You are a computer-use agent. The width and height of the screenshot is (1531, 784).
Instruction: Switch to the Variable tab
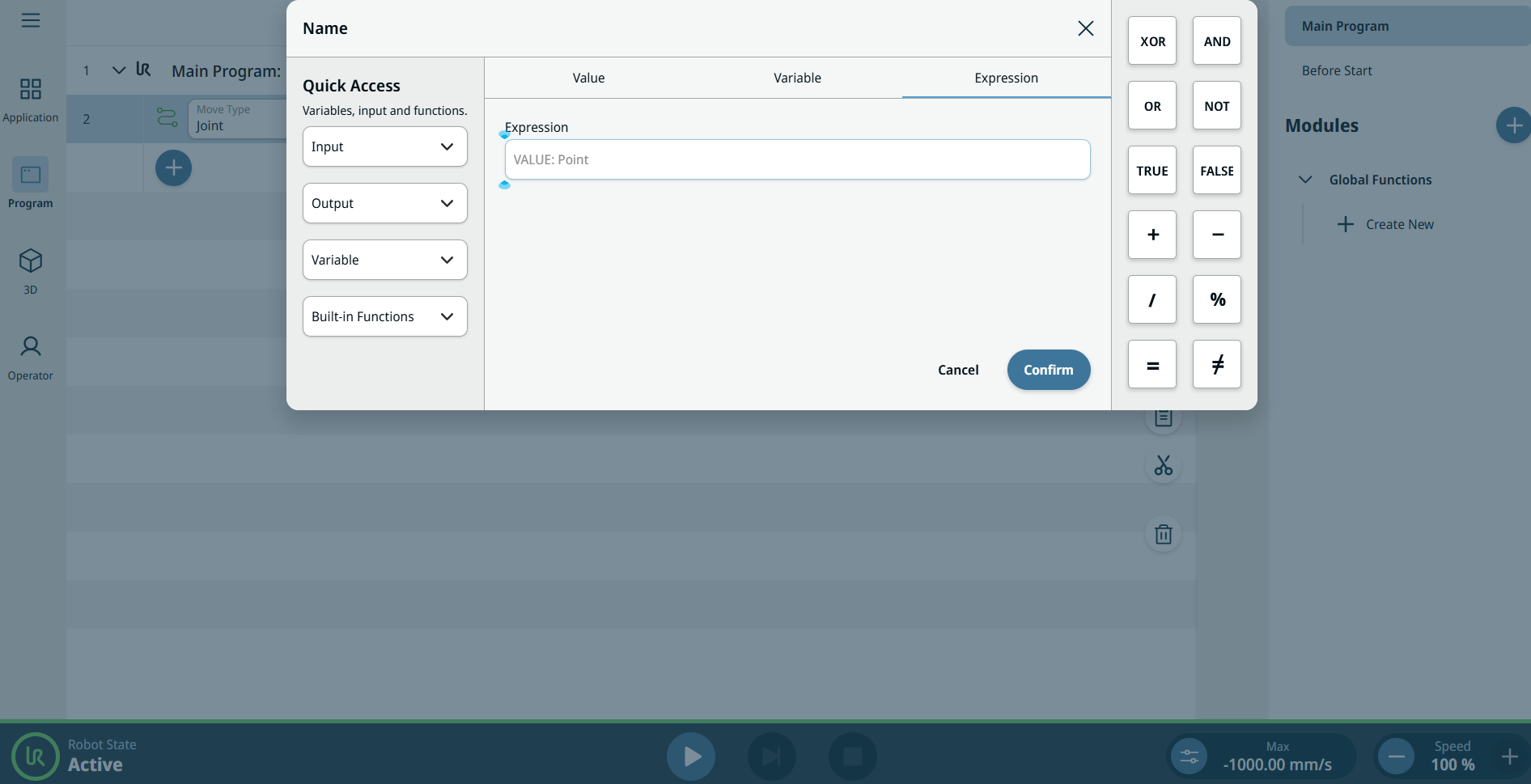(797, 78)
